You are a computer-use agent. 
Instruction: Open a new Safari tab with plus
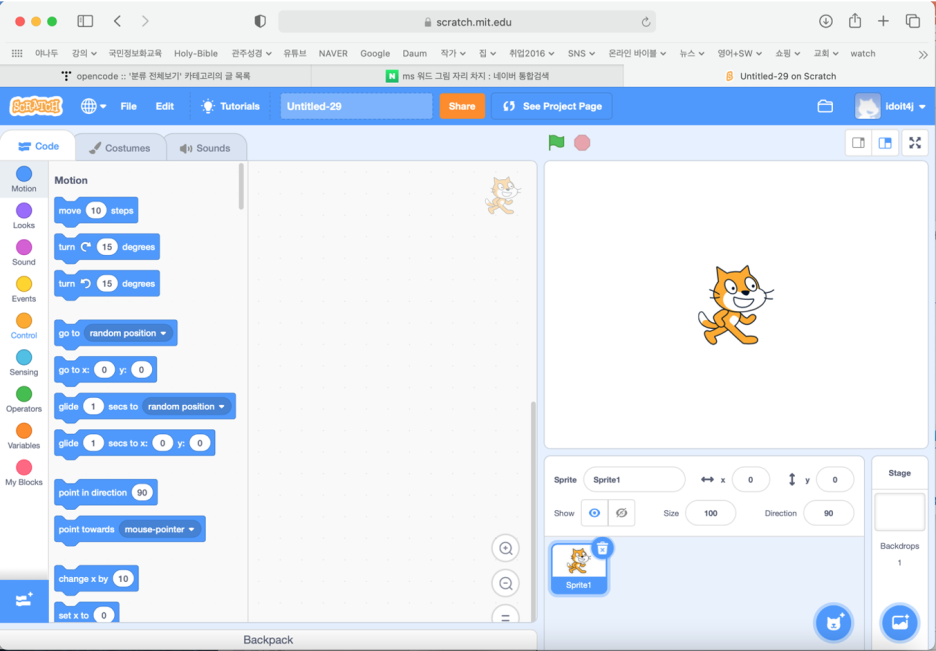pos(883,21)
